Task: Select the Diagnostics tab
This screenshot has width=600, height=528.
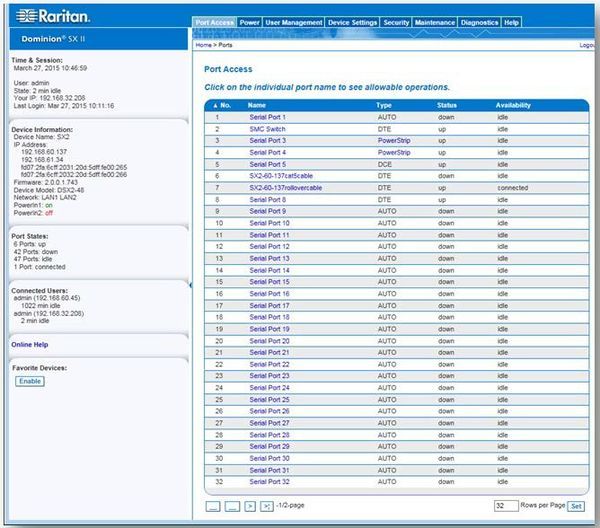Action: point(480,22)
